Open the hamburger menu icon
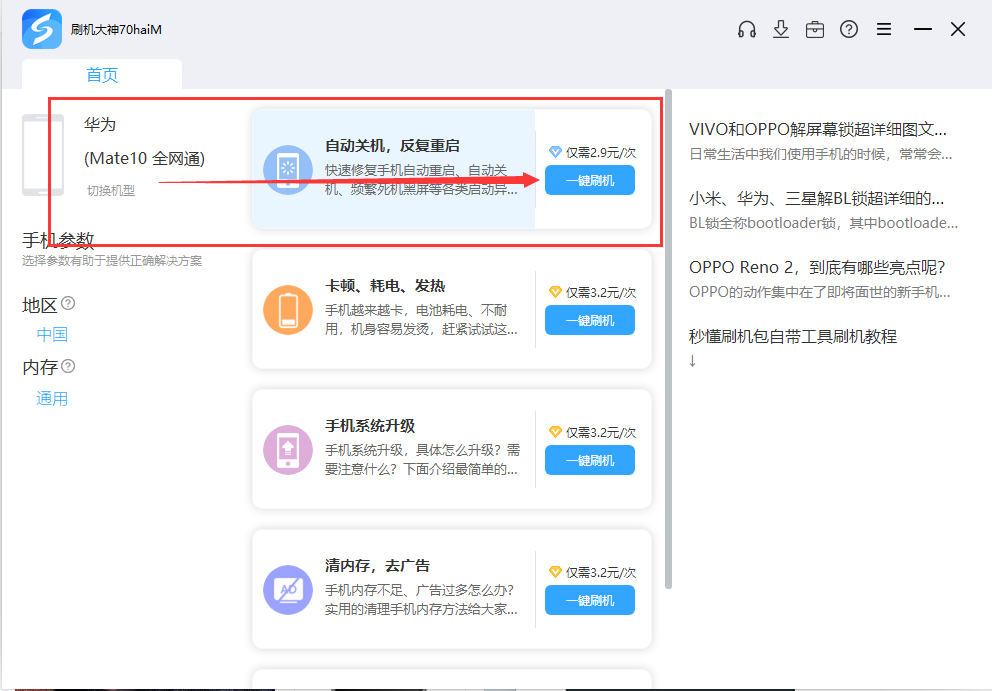 click(x=884, y=29)
